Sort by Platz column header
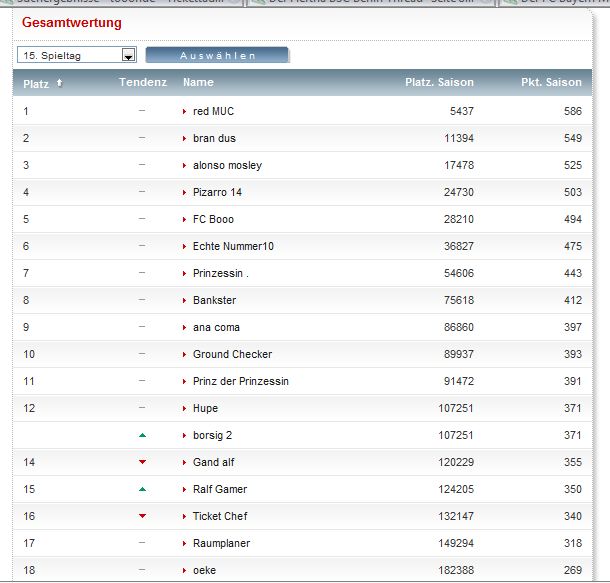The image size is (610, 583). click(x=37, y=83)
